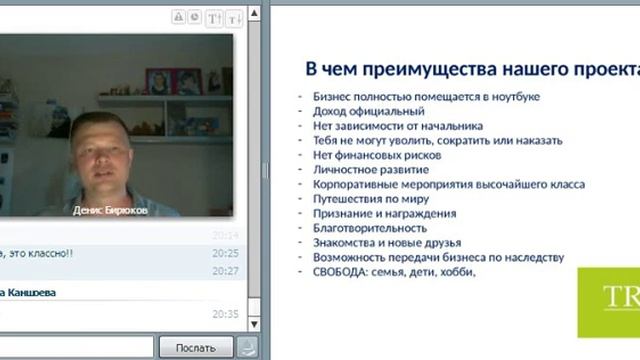Click bullet 'Личностное развитие'
This screenshot has width=640, height=360.
(x=371, y=169)
